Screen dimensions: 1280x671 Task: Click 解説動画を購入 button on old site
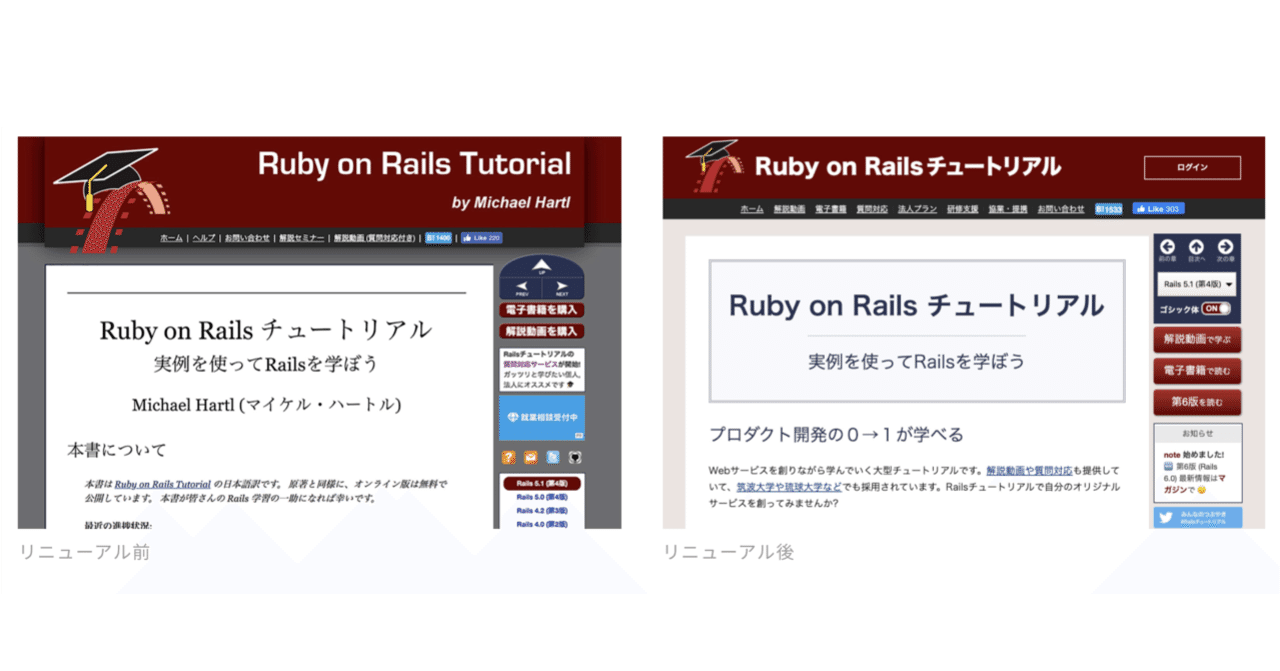coord(542,331)
